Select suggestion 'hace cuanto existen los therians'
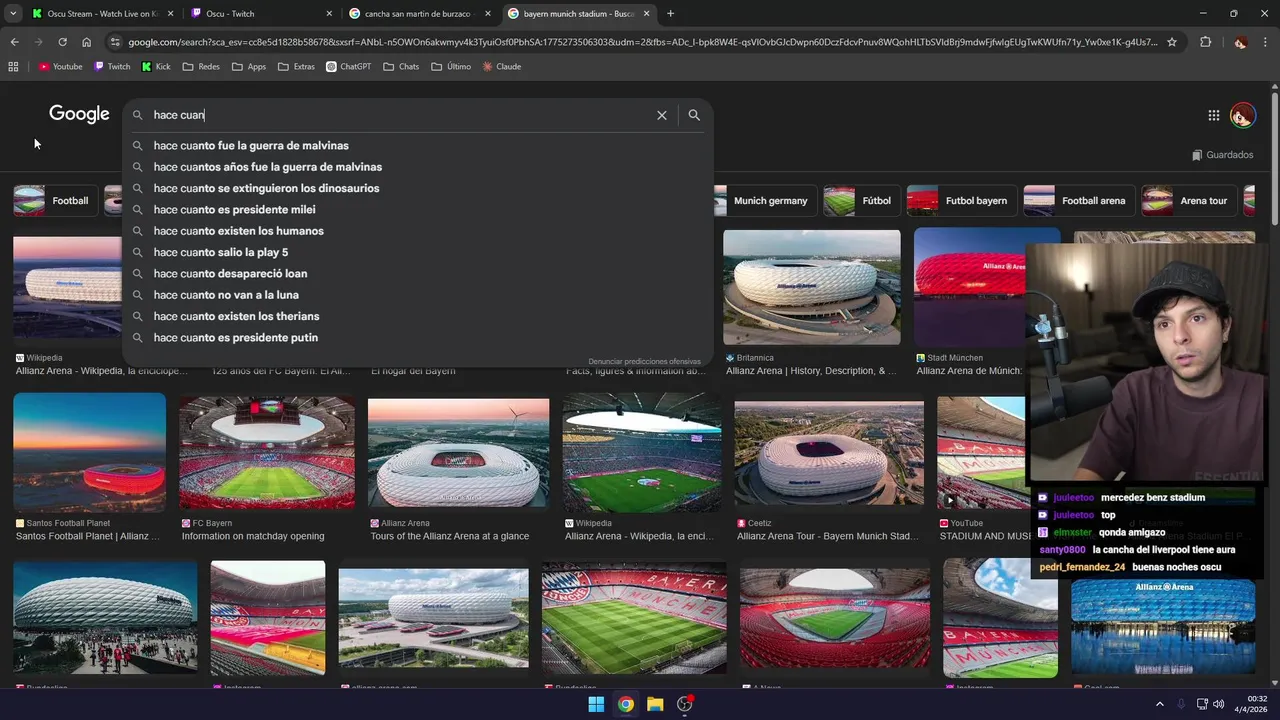Image resolution: width=1280 pixels, height=720 pixels. point(417,316)
